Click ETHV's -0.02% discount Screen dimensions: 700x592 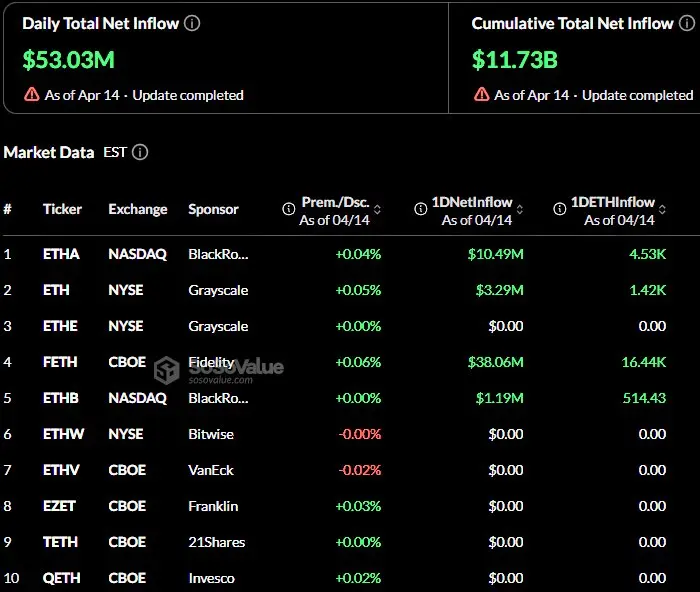[x=360, y=470]
